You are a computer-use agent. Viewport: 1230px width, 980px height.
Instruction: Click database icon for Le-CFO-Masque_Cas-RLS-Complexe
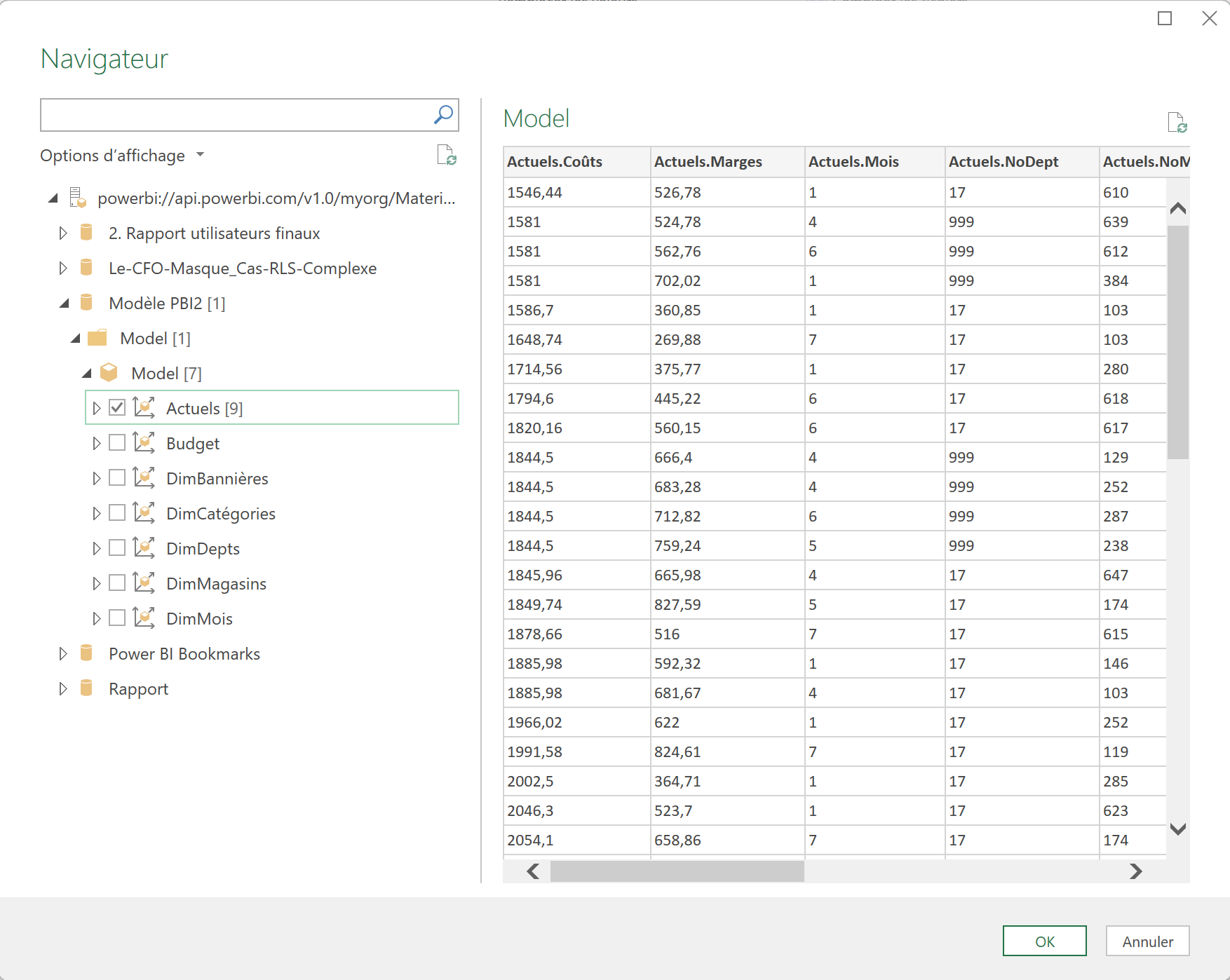[x=86, y=267]
